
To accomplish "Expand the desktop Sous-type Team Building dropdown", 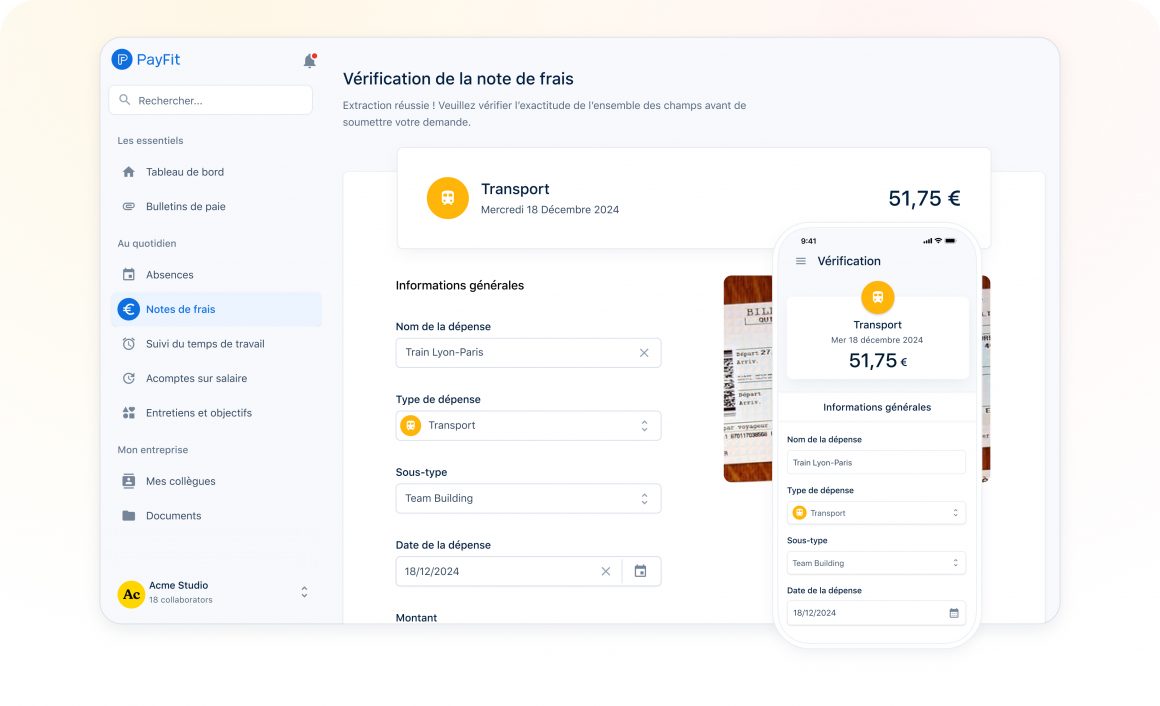I will click(644, 499).
